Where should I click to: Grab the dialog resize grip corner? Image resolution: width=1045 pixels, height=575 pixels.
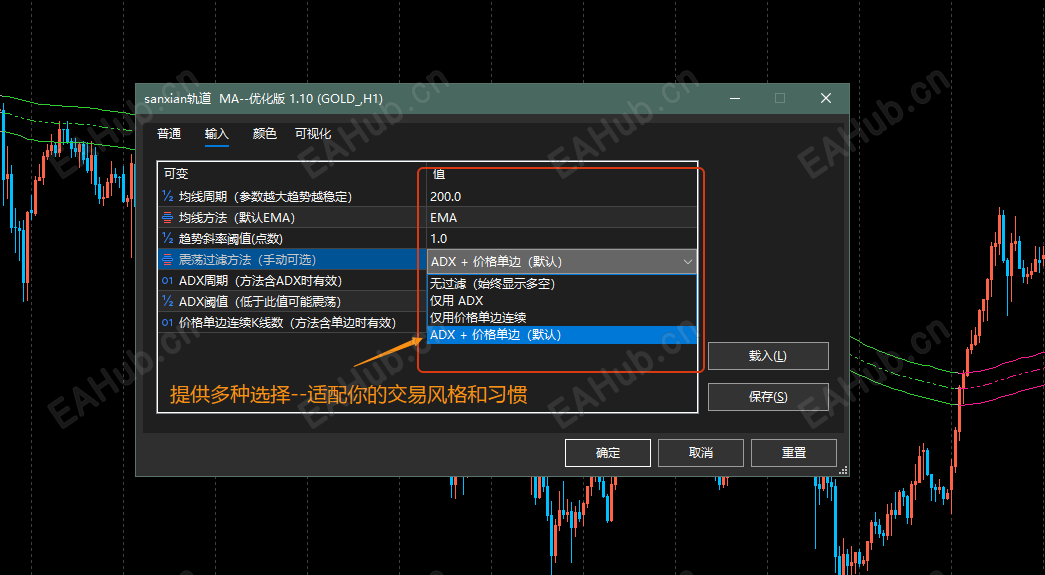843,470
